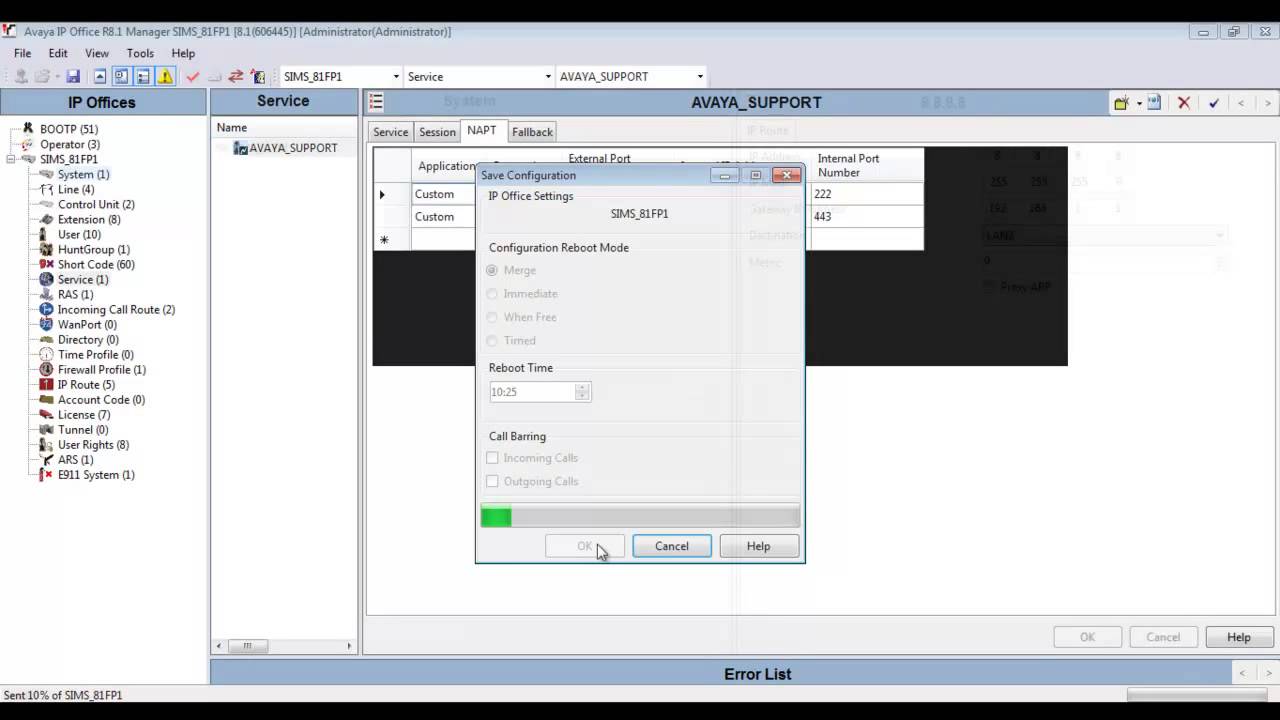Check the Outgoing Calls barring checkbox

[x=492, y=481]
